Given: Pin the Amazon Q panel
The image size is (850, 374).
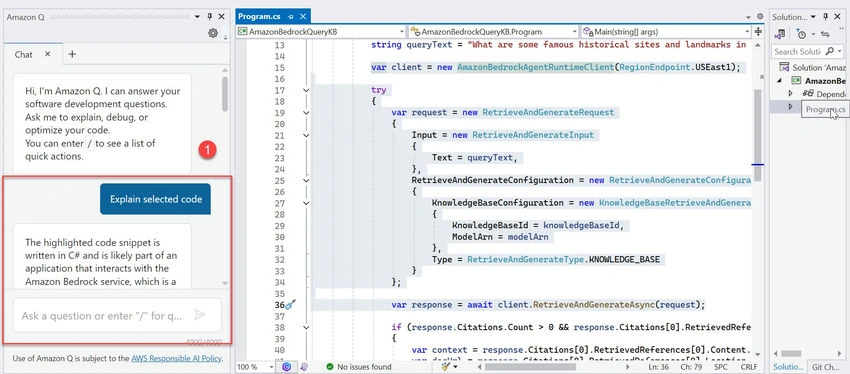Looking at the screenshot, I should [210, 17].
